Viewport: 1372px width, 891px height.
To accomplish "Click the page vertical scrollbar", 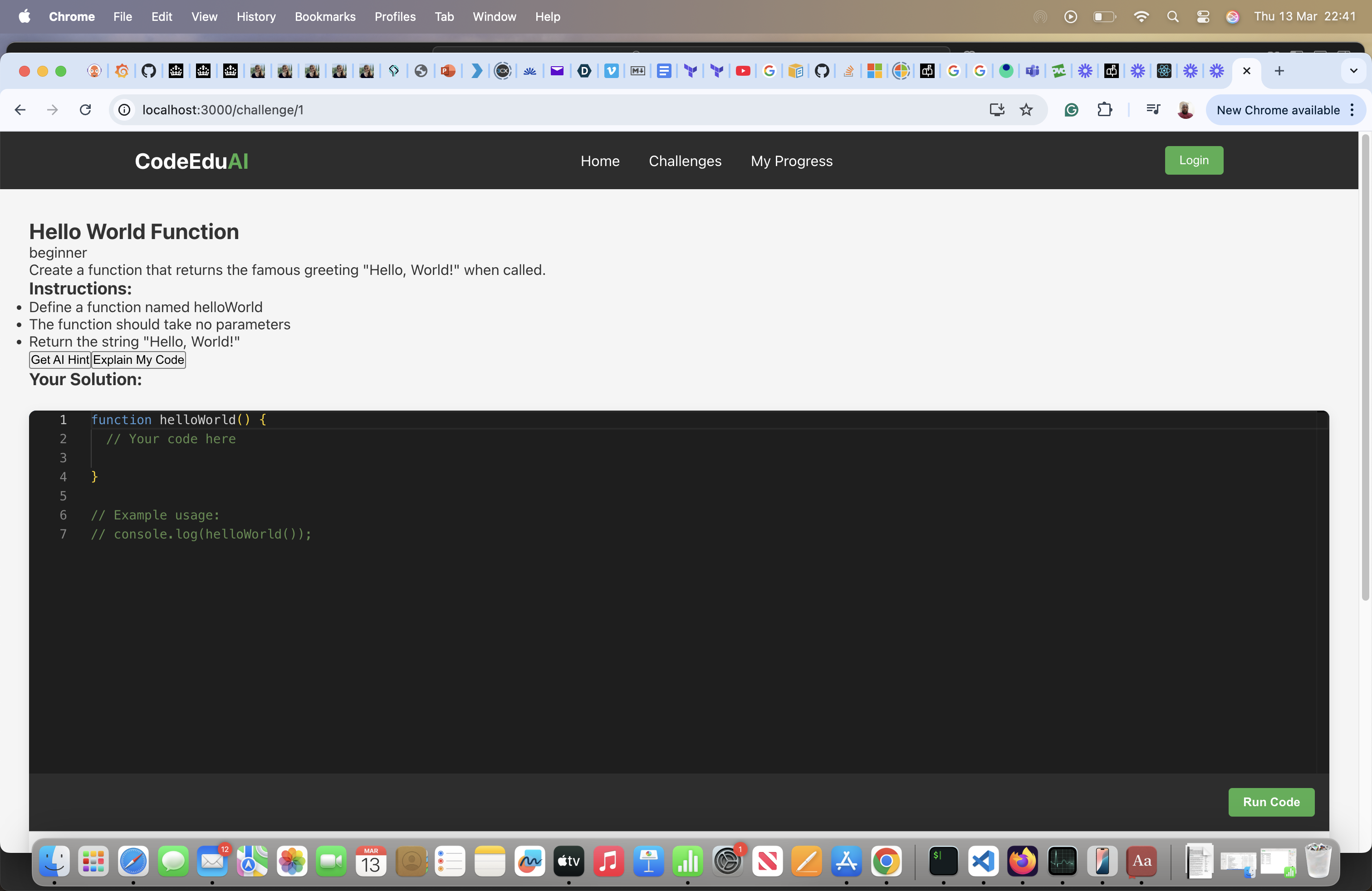I will point(1364,369).
